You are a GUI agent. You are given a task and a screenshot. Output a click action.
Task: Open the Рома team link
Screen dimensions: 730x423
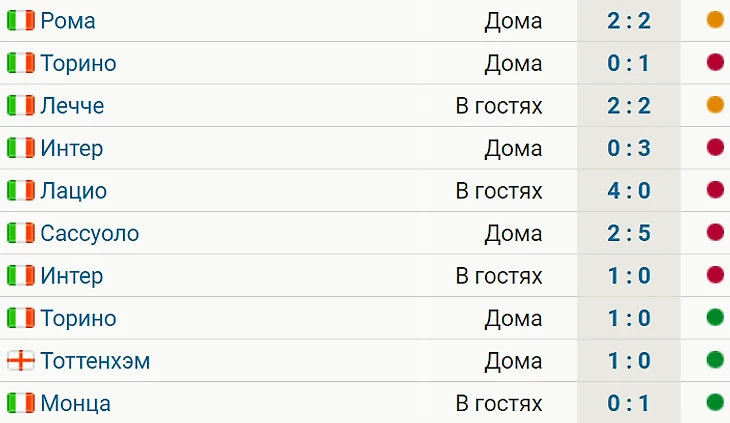point(68,20)
